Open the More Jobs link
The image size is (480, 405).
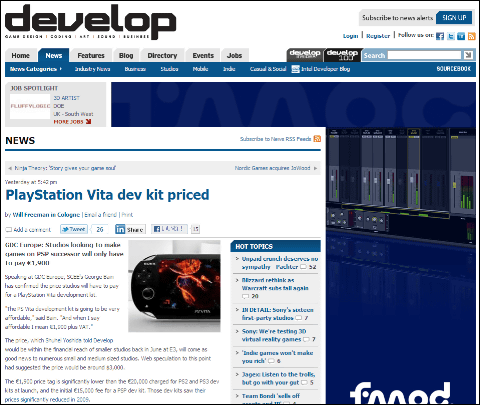[72, 122]
